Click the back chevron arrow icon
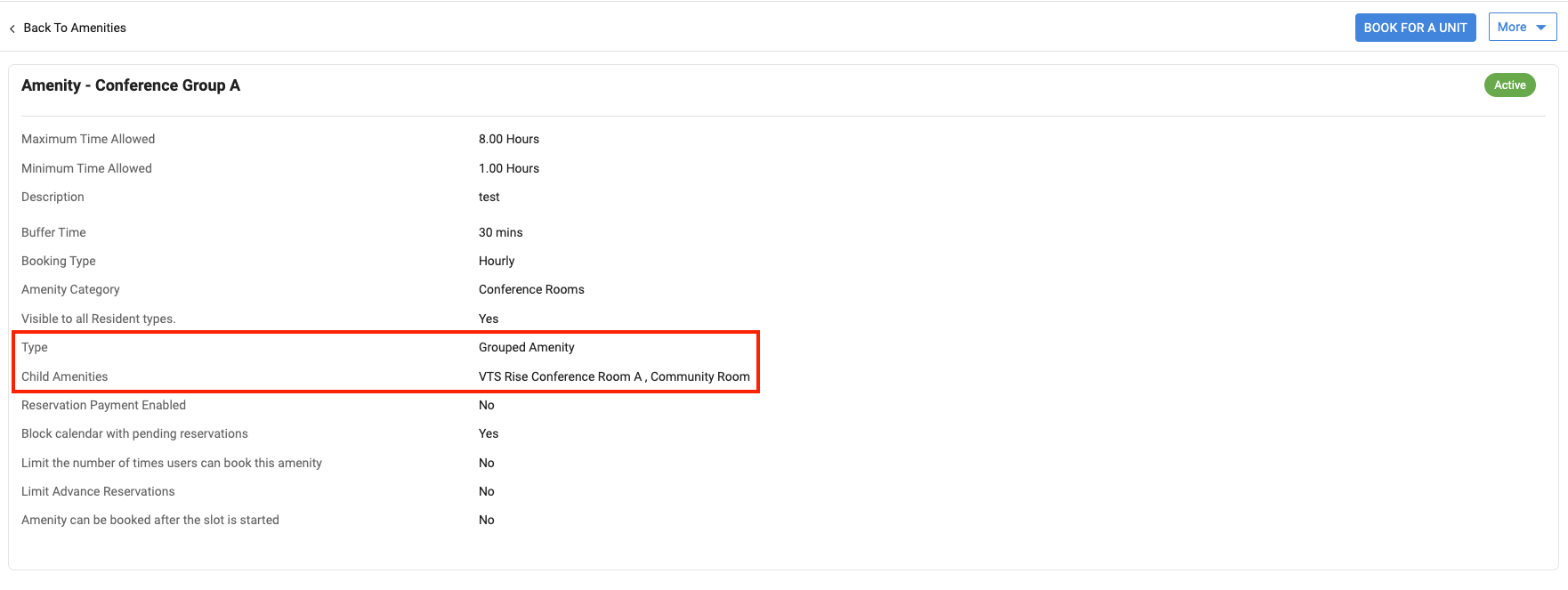Screen dimensions: 1568x590 point(12,28)
